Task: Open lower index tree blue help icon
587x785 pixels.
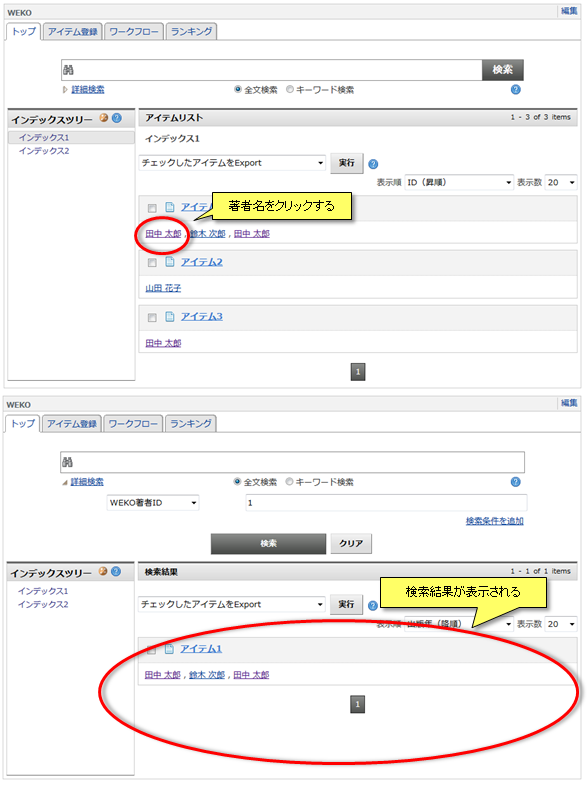Action: coord(116,571)
